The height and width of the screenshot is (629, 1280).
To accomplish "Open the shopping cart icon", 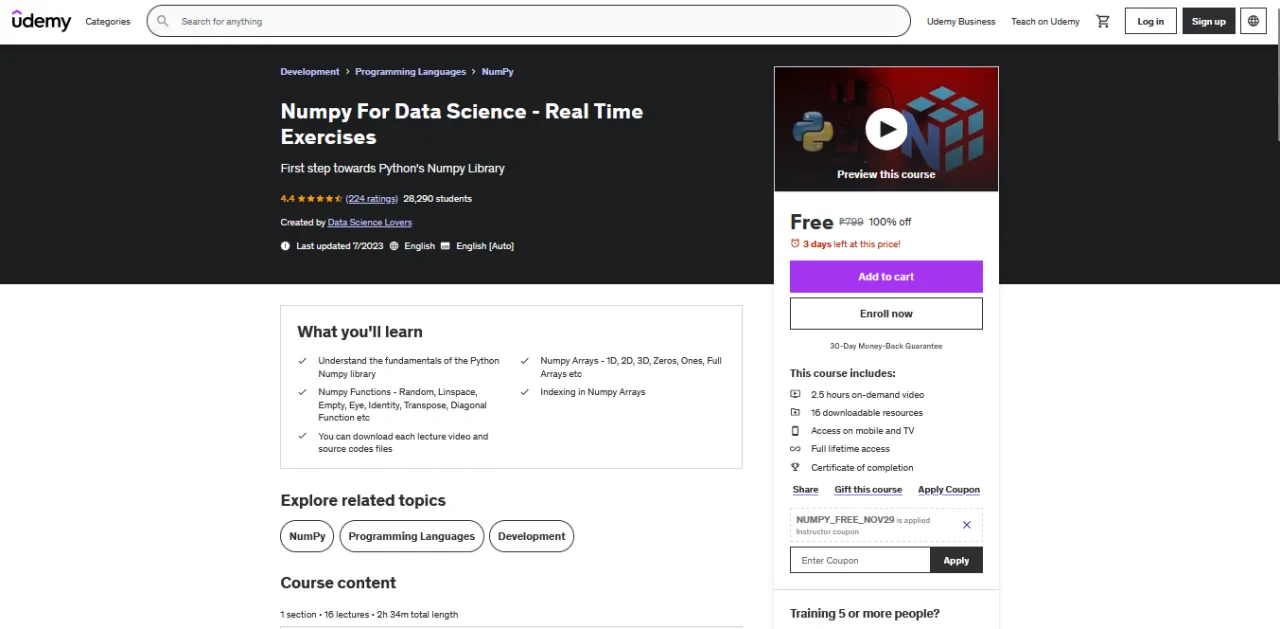I will pyautogui.click(x=1103, y=21).
